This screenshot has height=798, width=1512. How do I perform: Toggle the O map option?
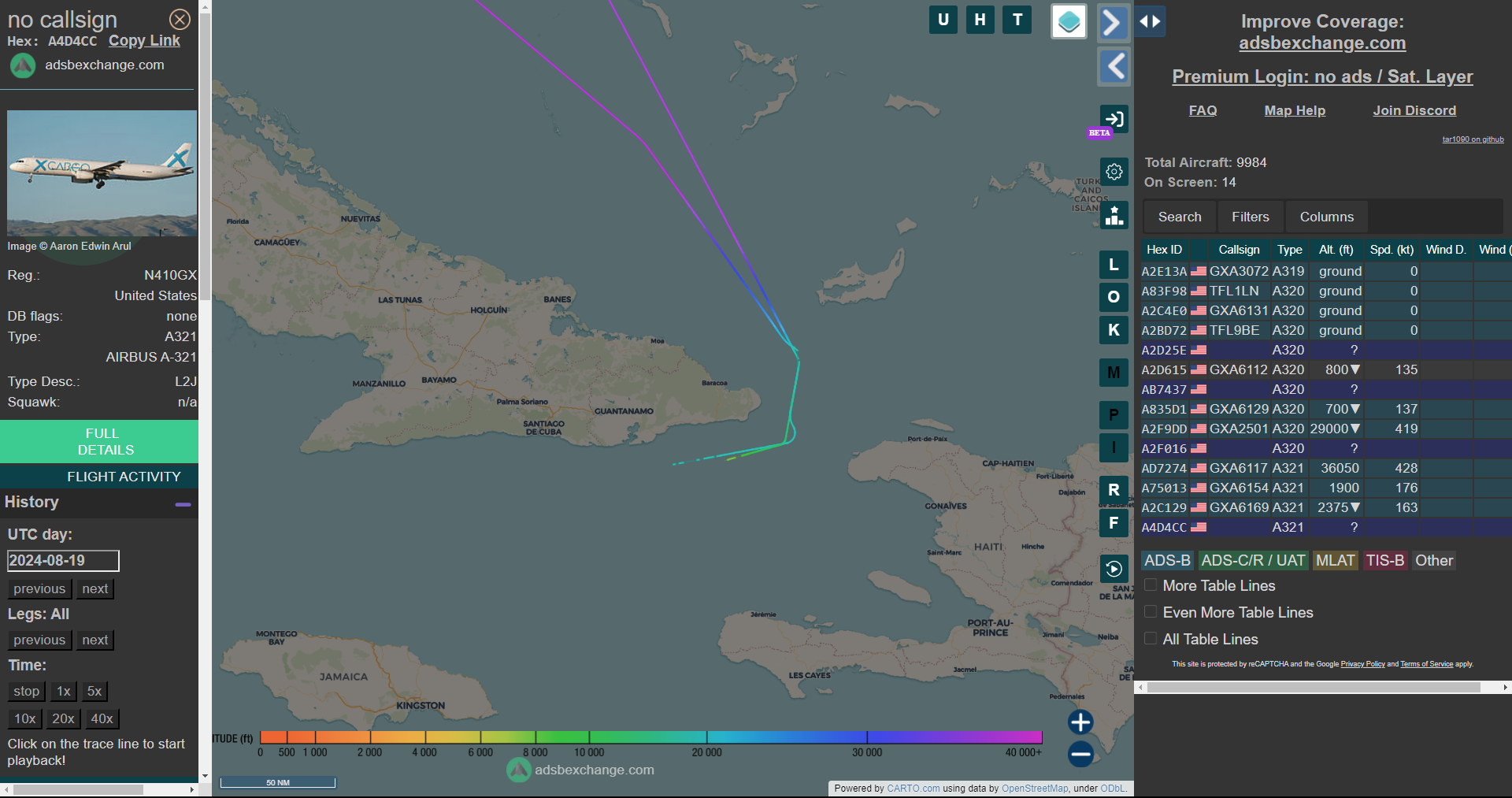1114,297
